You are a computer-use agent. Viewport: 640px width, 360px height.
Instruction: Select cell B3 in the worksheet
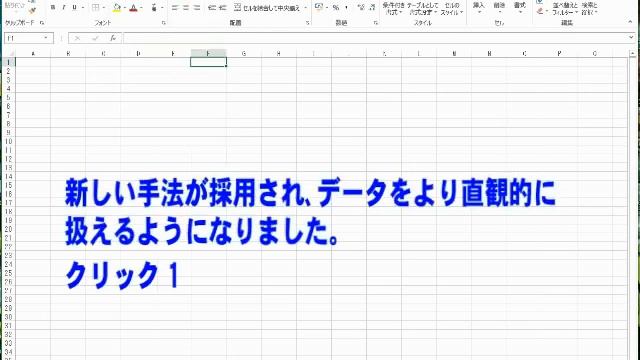68,80
